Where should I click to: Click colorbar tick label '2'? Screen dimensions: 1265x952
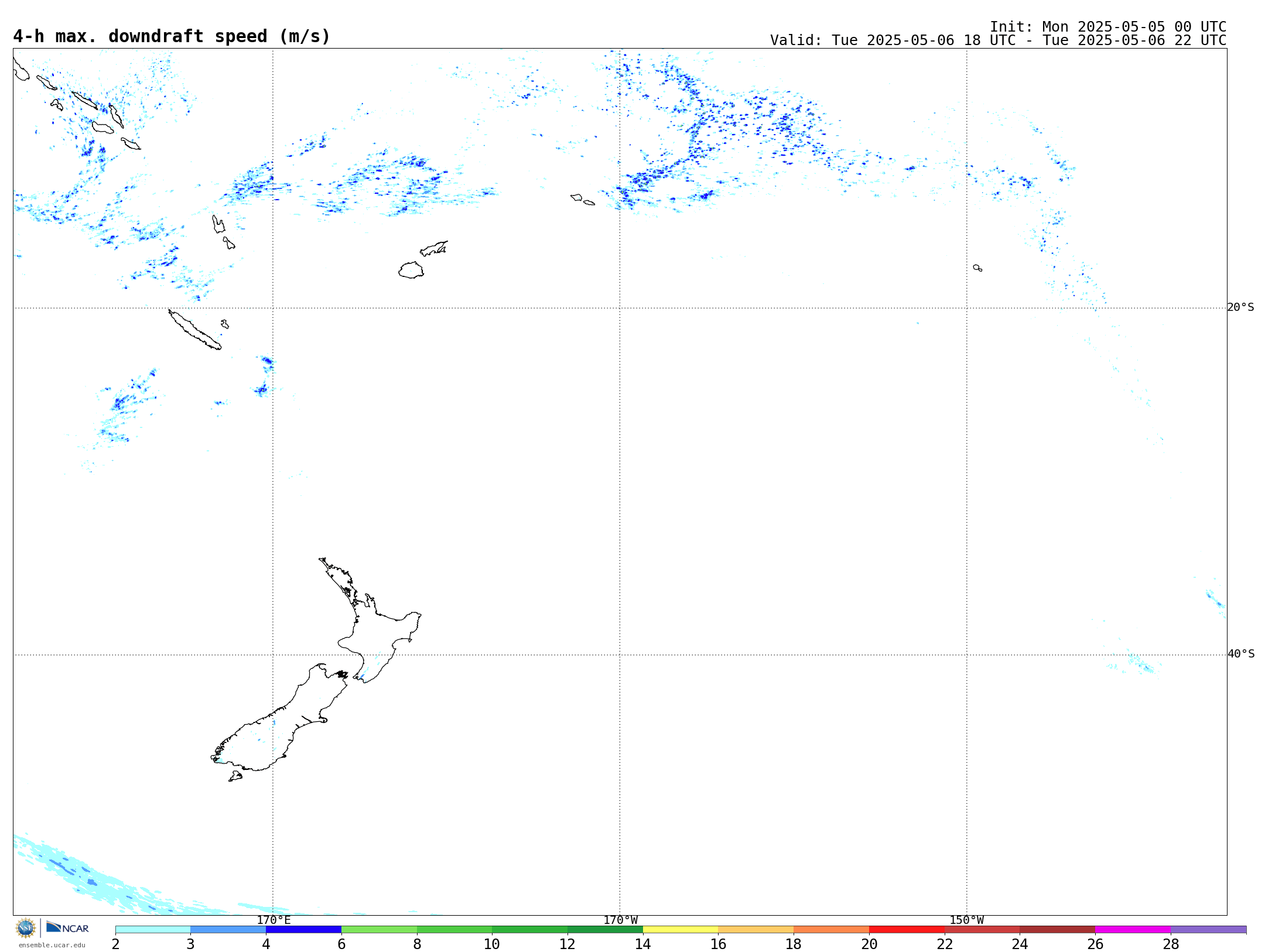115,944
